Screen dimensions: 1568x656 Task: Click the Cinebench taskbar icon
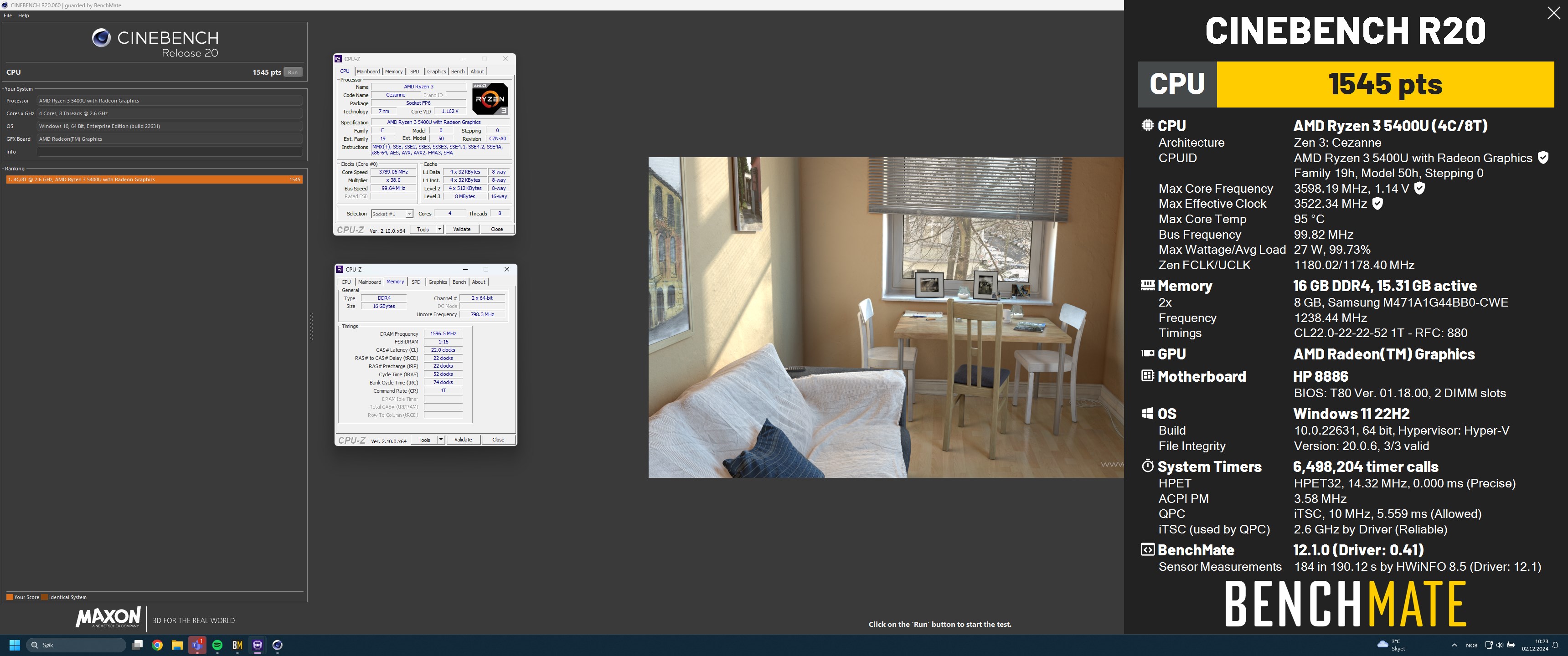278,645
